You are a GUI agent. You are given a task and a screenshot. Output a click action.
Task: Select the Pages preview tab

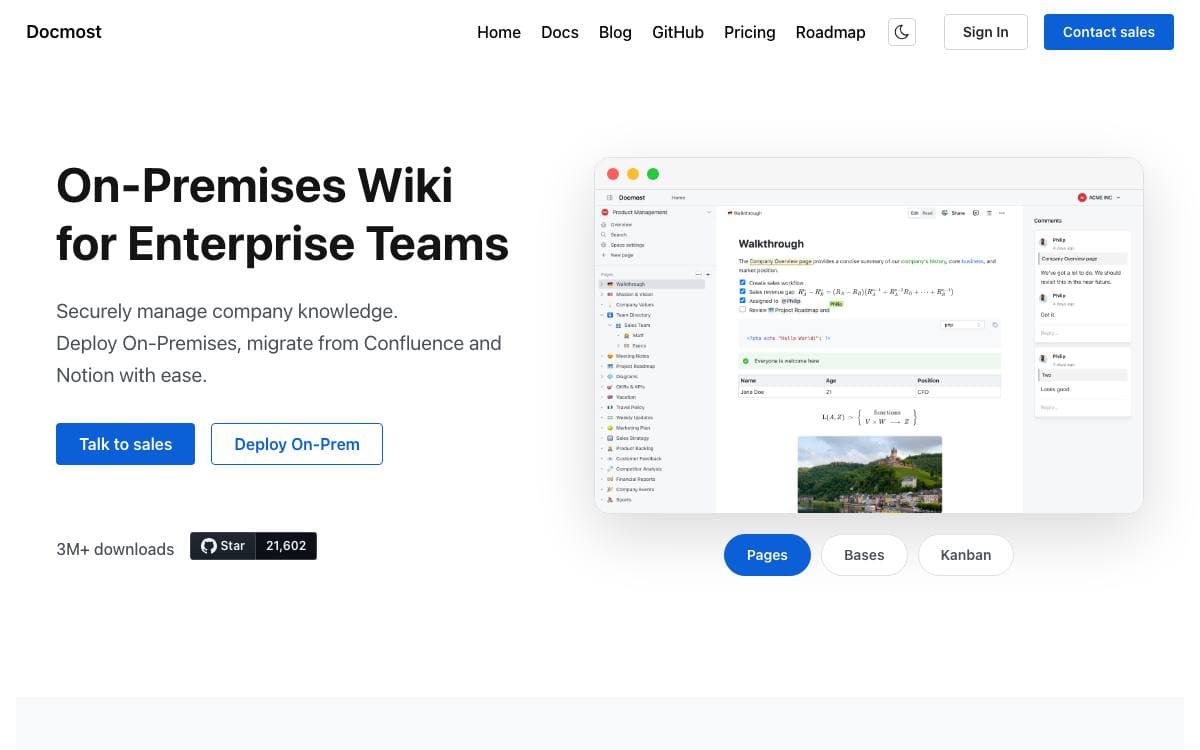click(x=767, y=555)
